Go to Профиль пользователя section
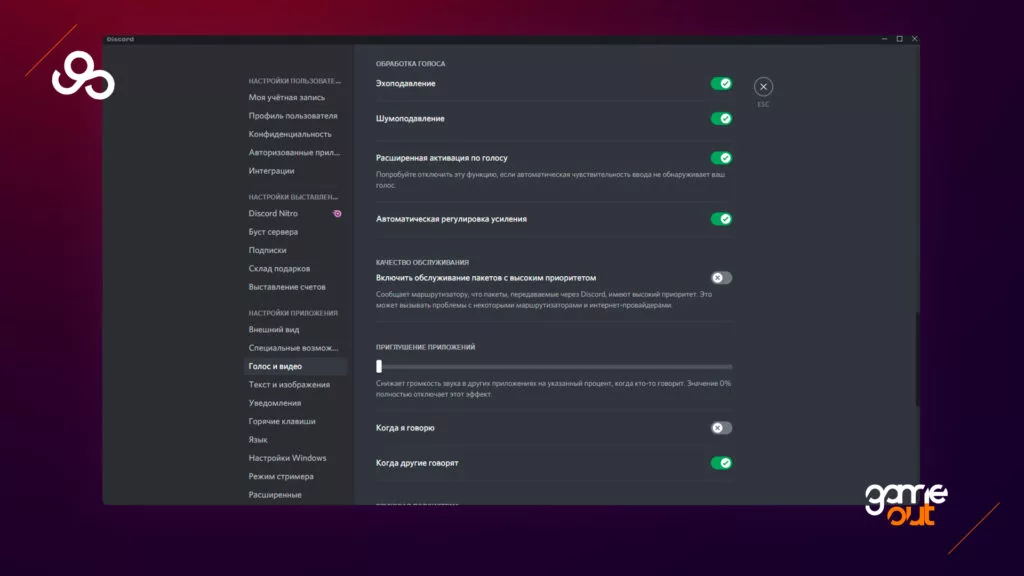Image resolution: width=1024 pixels, height=576 pixels. click(x=293, y=116)
